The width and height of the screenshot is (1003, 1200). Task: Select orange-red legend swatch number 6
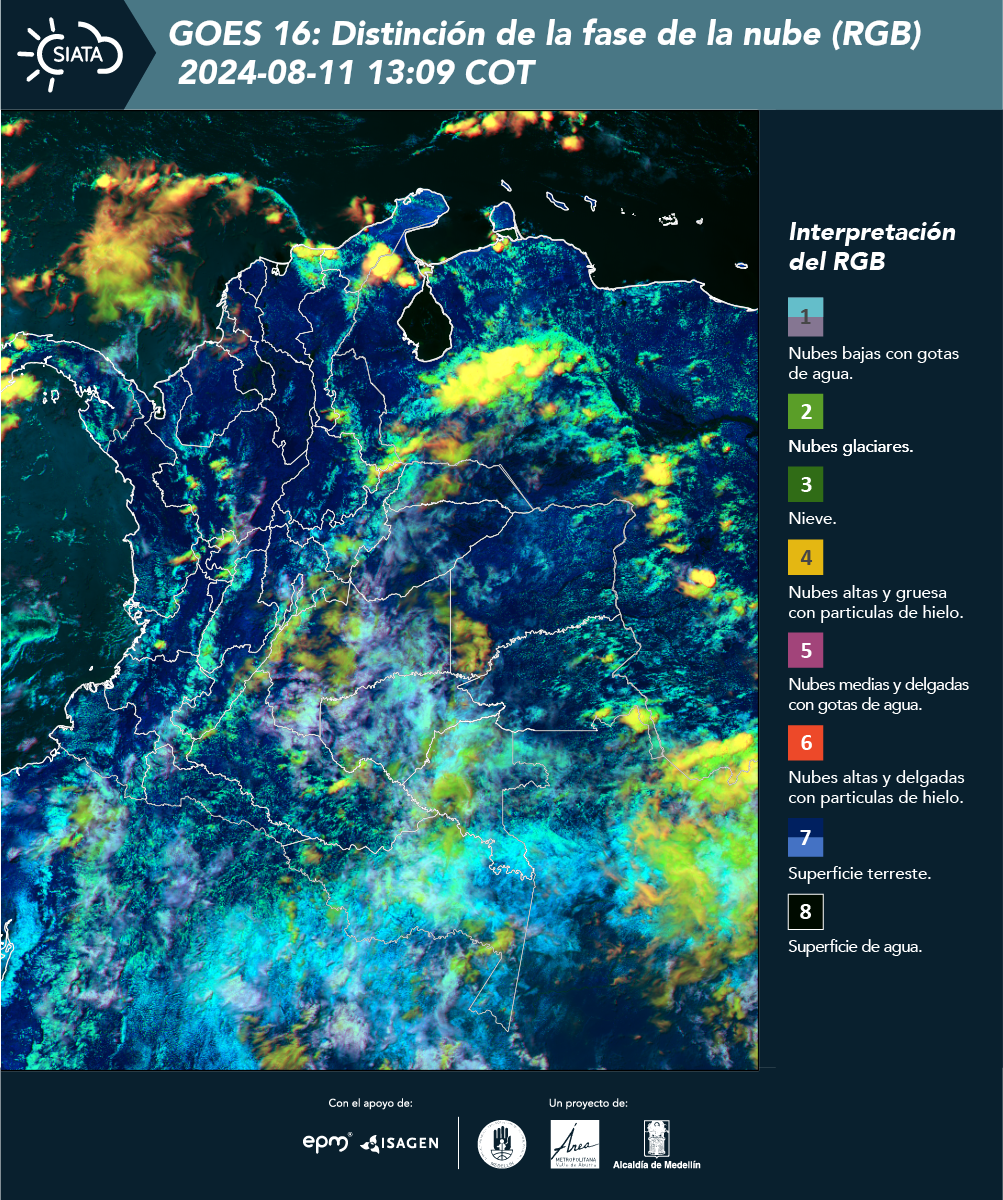pos(805,743)
